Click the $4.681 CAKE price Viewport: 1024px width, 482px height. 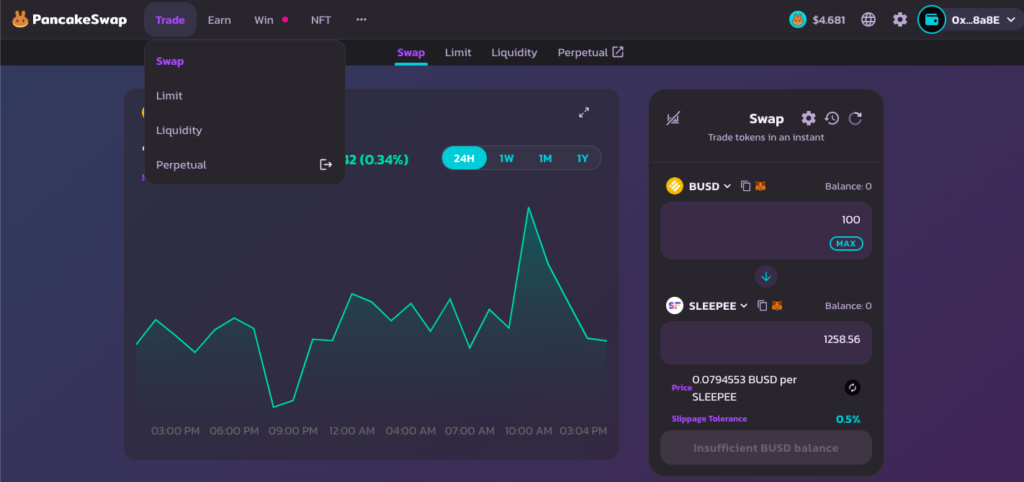829,20
